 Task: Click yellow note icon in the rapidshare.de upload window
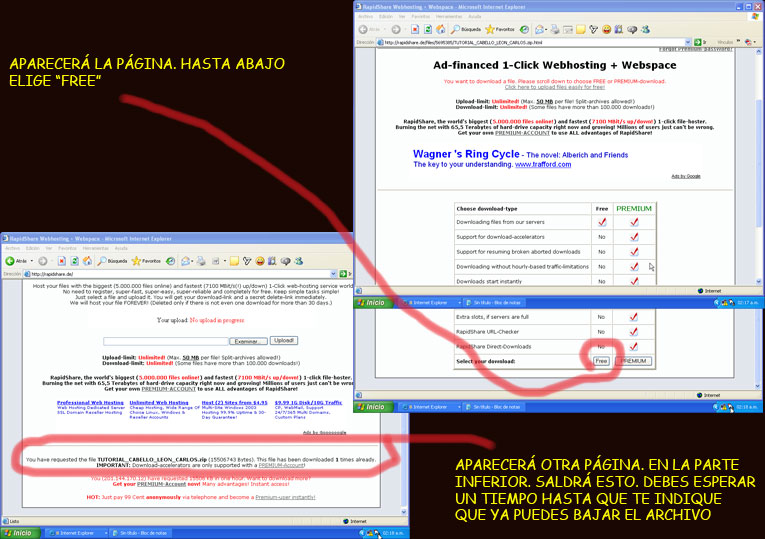(234, 261)
